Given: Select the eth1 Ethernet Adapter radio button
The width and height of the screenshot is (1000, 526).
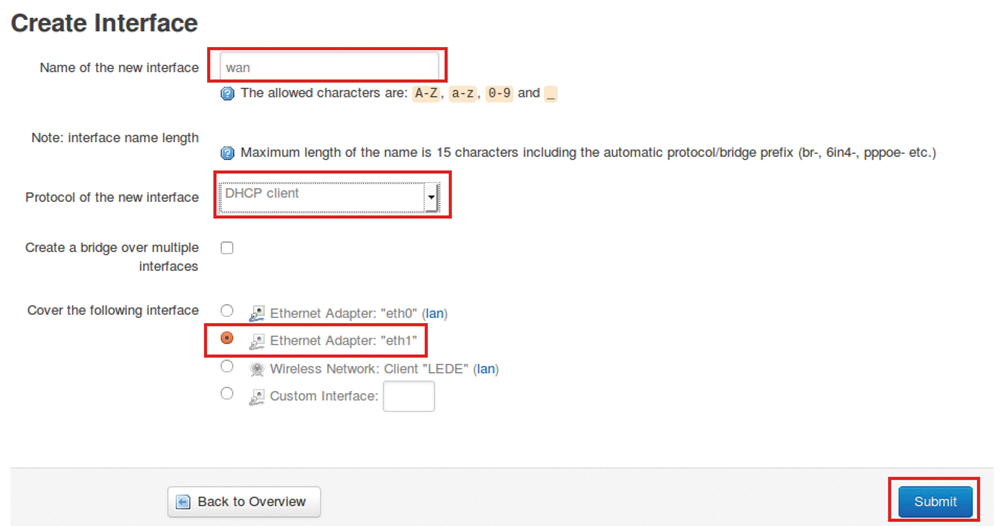Looking at the screenshot, I should tap(226, 338).
